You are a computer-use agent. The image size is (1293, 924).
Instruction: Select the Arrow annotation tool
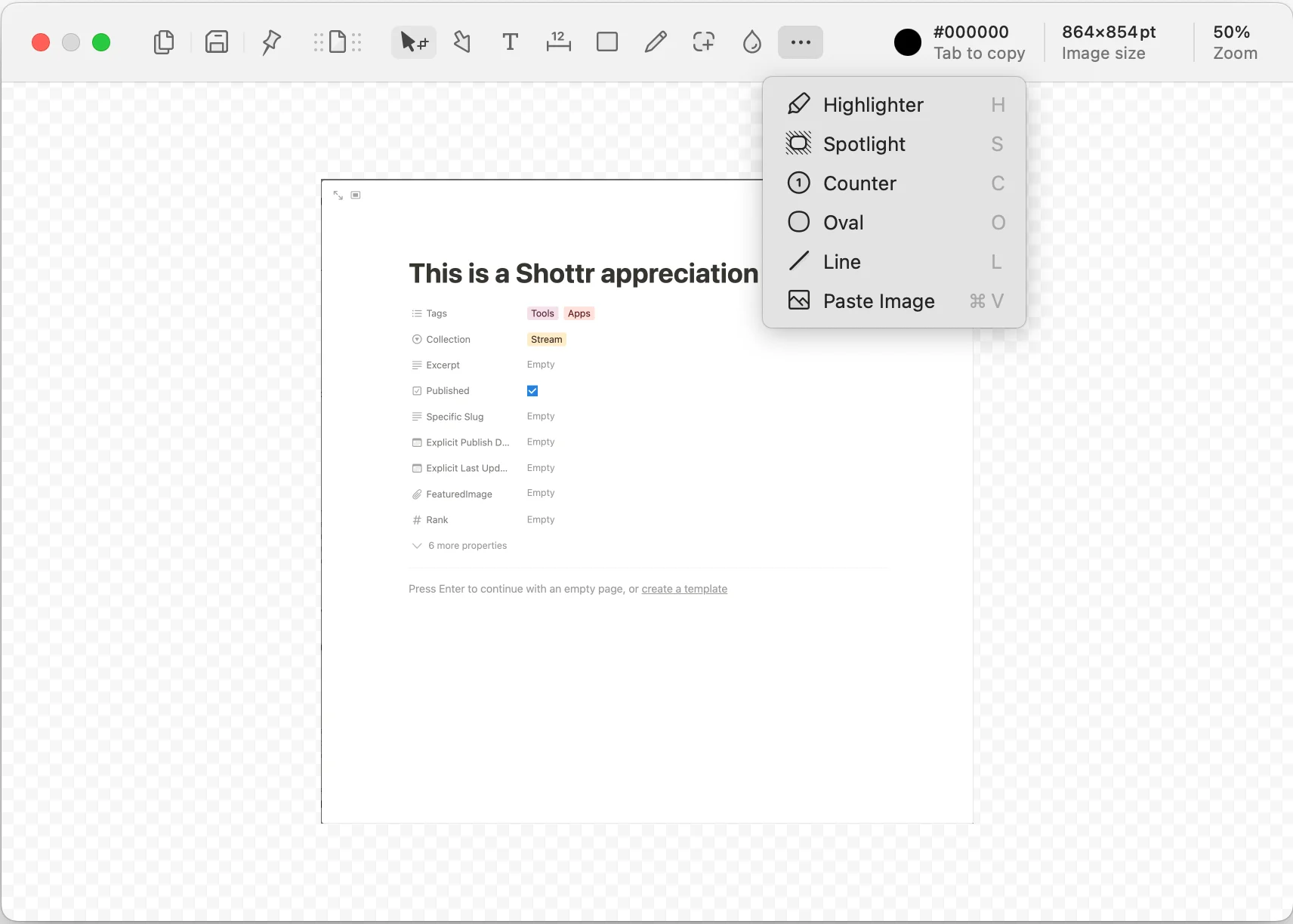[462, 42]
